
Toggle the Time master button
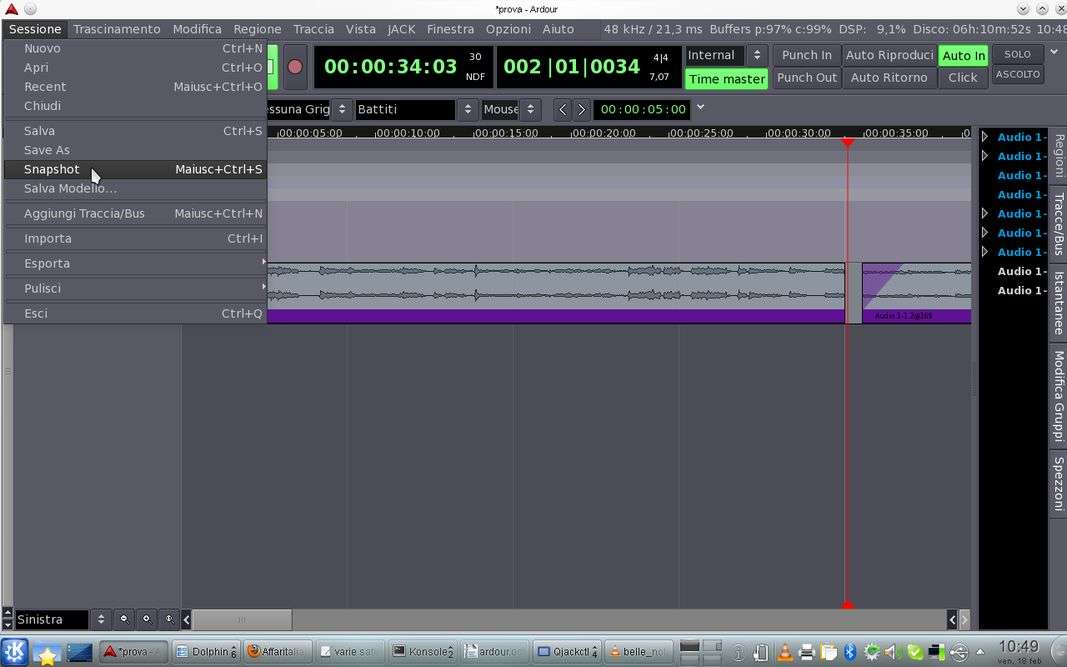tap(726, 79)
